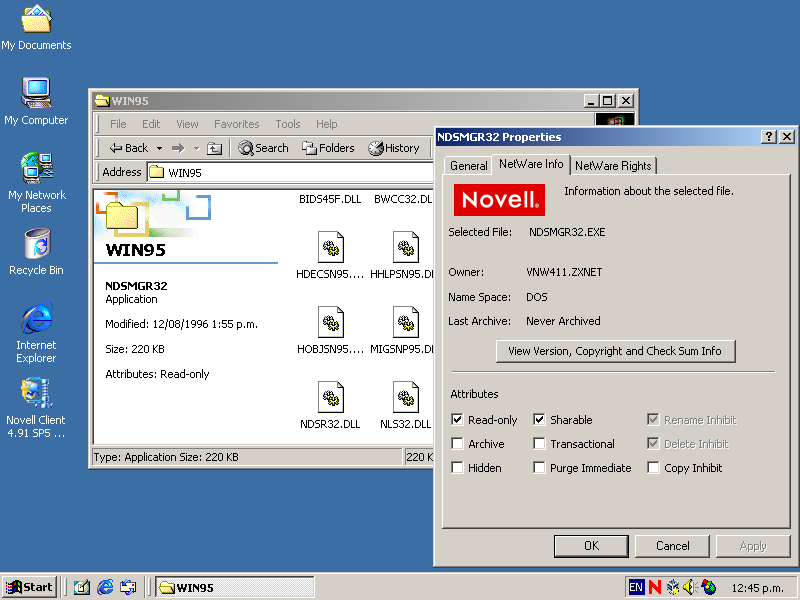Image resolution: width=800 pixels, height=600 pixels.
Task: Open the Edit menu in WIN95 window
Action: tap(151, 124)
